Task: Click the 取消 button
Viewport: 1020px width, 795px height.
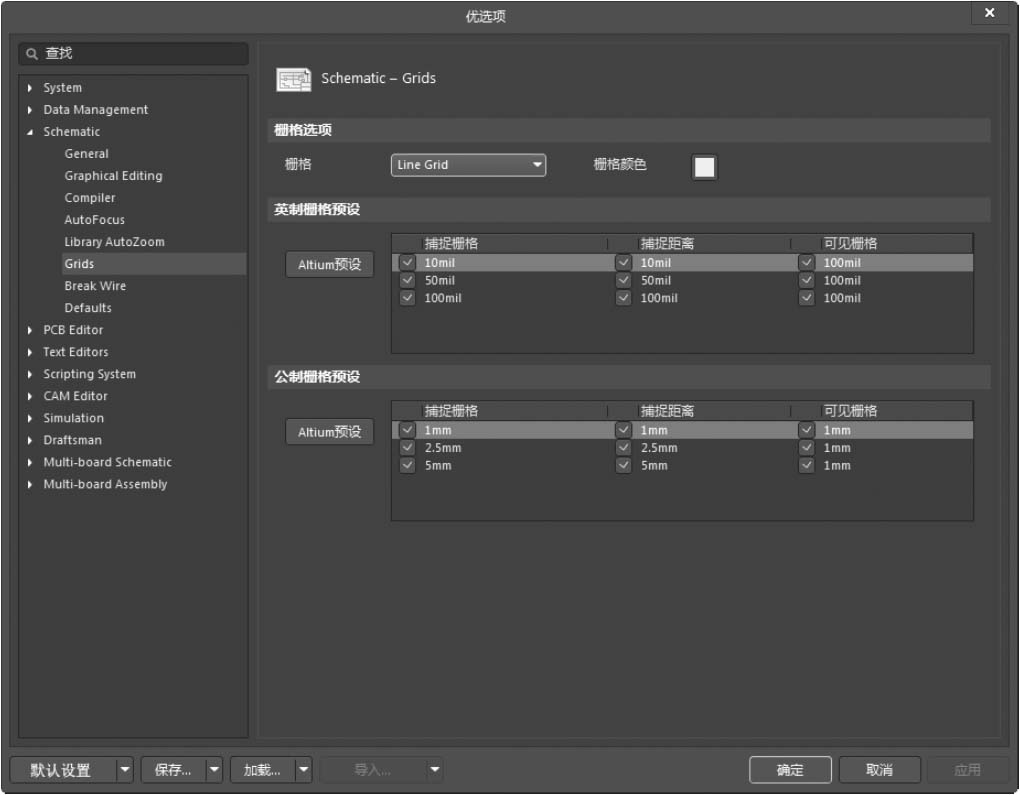Action: click(x=879, y=770)
